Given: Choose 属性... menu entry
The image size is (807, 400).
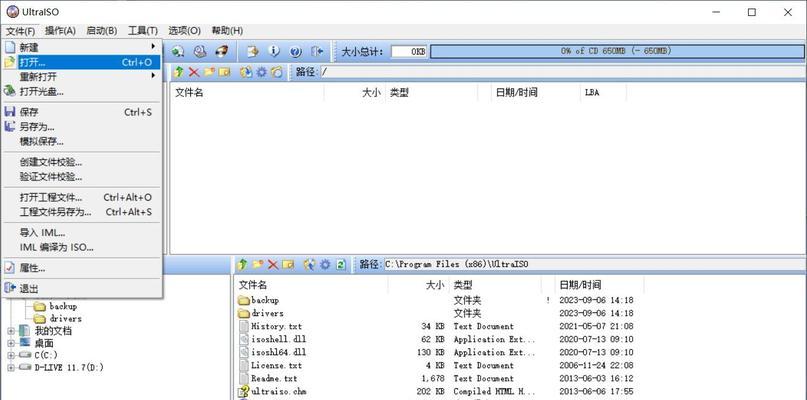Looking at the screenshot, I should pyautogui.click(x=82, y=268).
